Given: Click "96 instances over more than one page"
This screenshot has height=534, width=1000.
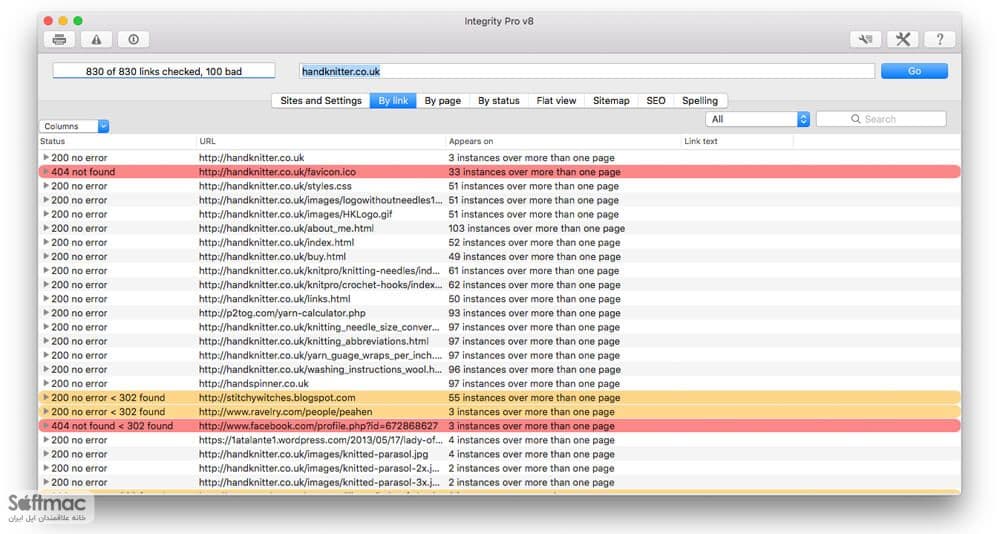Looking at the screenshot, I should tap(534, 369).
